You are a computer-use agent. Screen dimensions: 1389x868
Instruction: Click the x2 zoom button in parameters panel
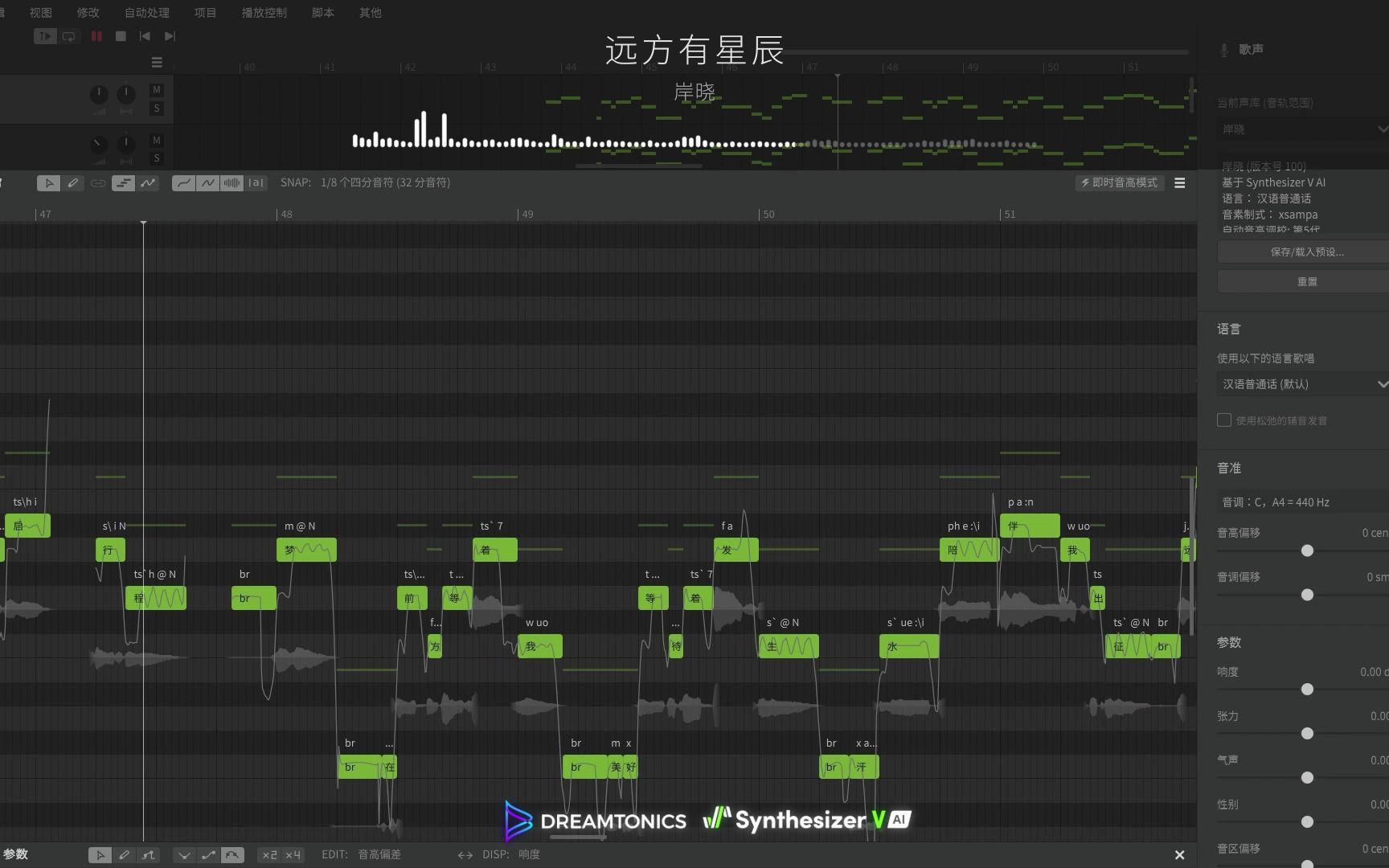(269, 855)
